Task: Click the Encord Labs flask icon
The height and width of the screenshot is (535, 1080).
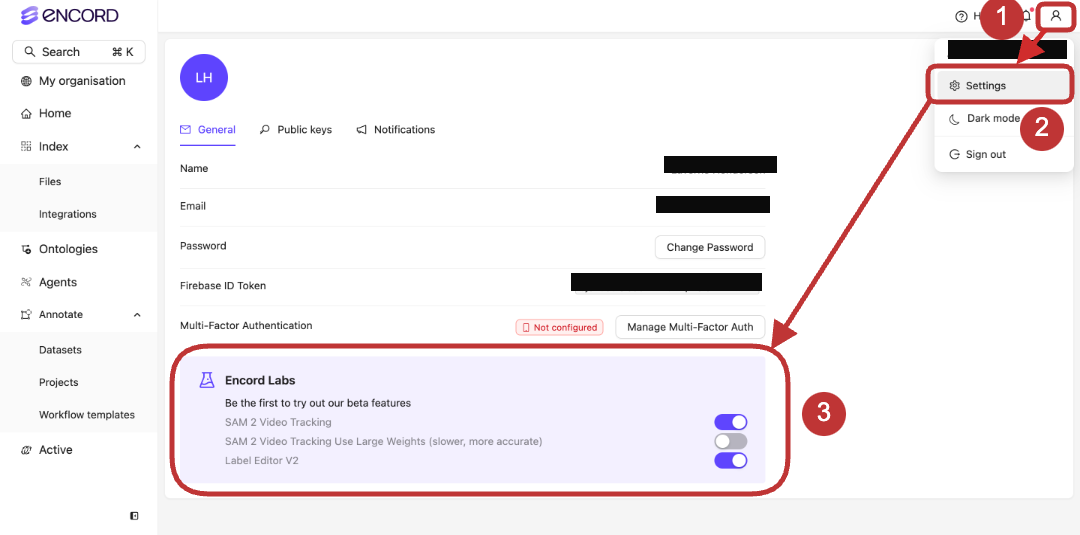Action: pos(207,380)
